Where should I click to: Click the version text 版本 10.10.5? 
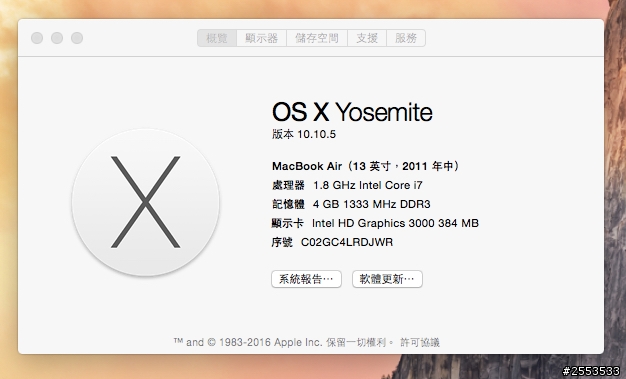(x=304, y=134)
